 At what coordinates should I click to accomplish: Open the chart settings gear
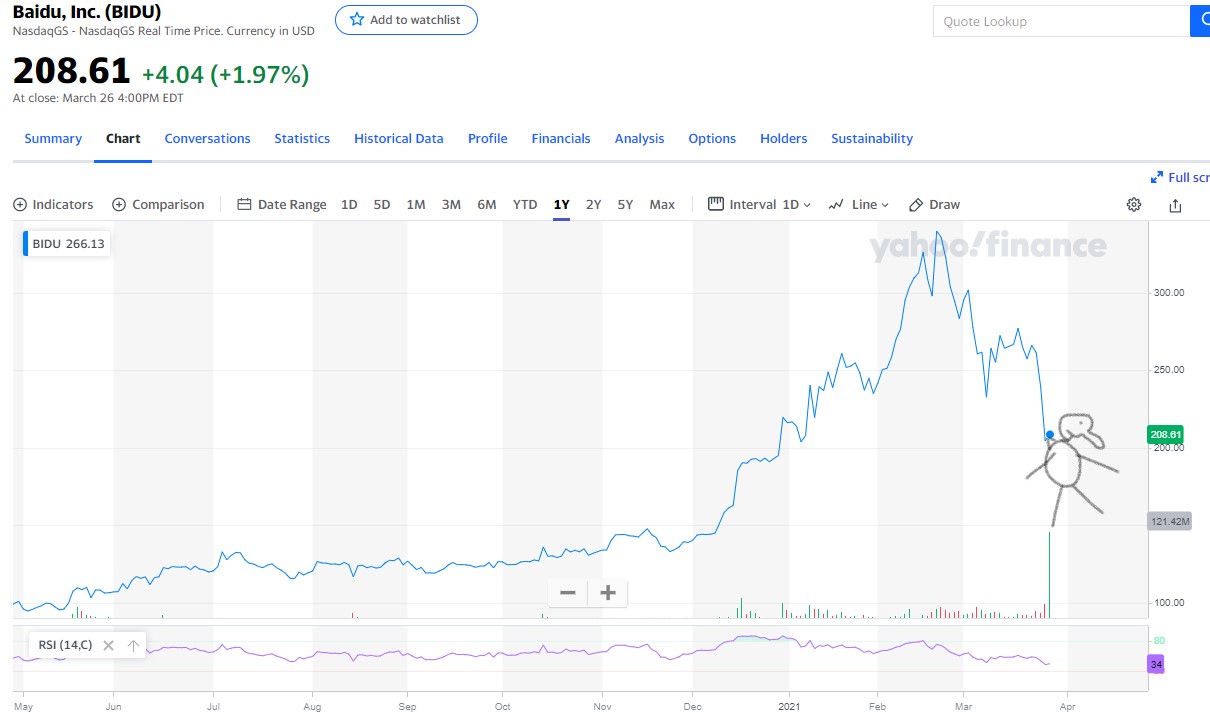(x=1133, y=205)
